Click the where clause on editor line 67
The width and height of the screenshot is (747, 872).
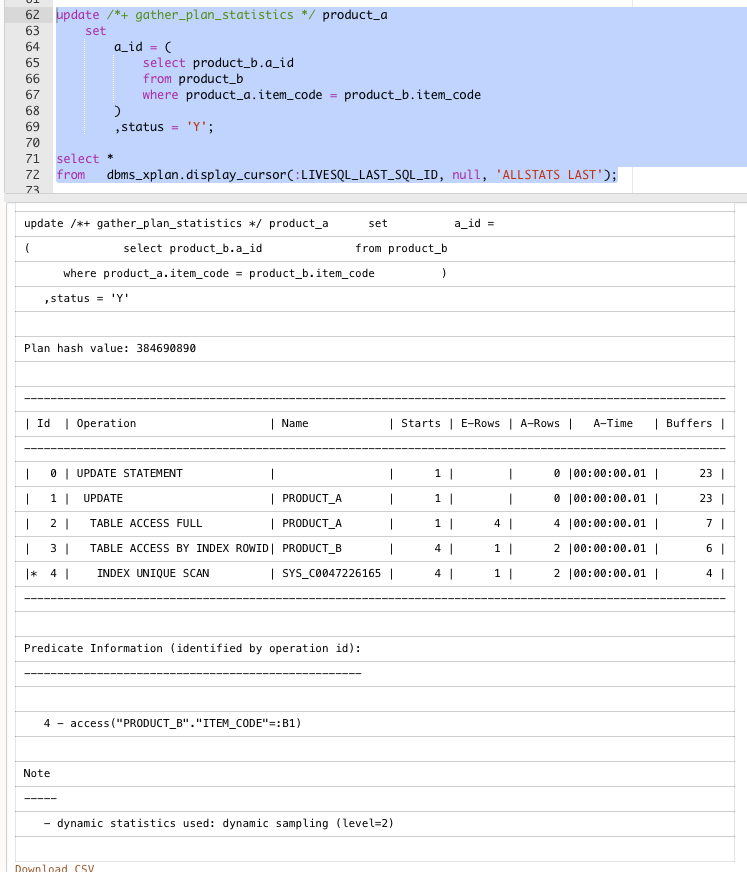(x=311, y=95)
